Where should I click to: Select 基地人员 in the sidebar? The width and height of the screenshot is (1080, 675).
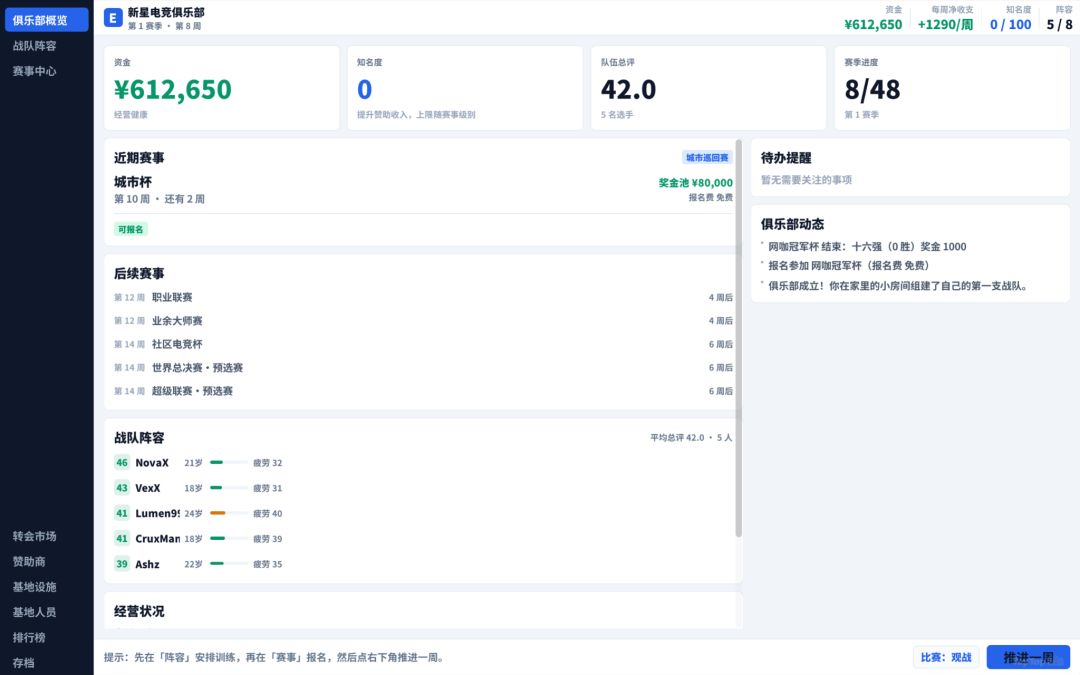[47, 612]
